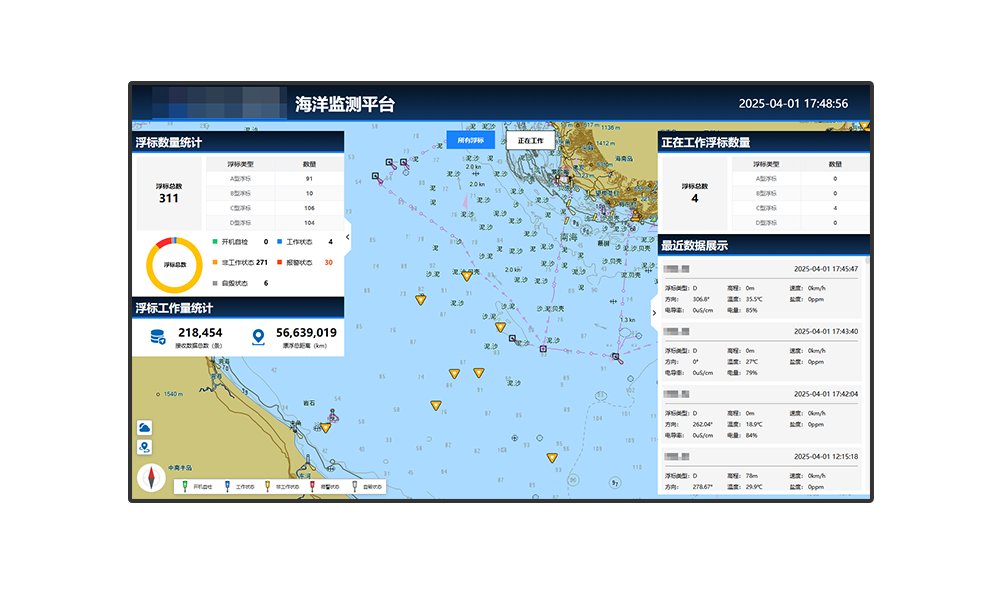Click the 开机自检 green legend entry
Image resolution: width=1000 pixels, height=600 pixels.
240,242
